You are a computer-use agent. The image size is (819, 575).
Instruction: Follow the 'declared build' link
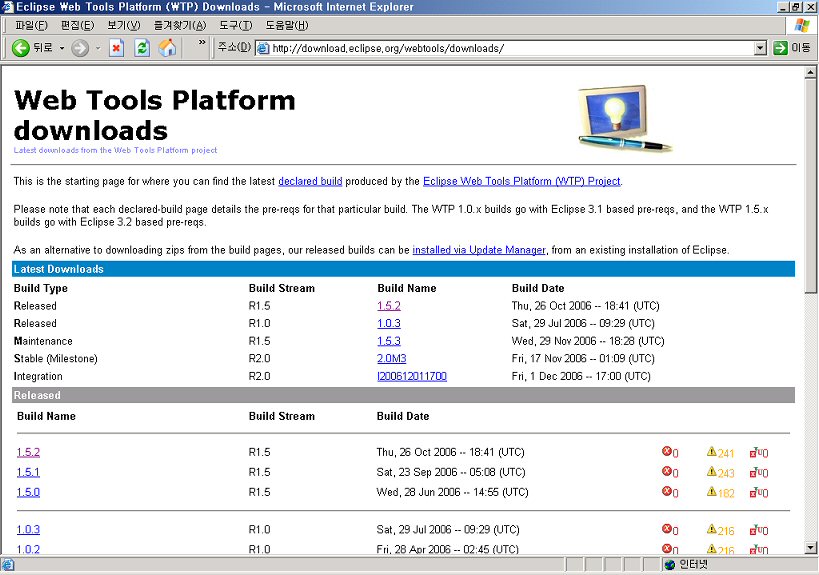pyautogui.click(x=310, y=181)
